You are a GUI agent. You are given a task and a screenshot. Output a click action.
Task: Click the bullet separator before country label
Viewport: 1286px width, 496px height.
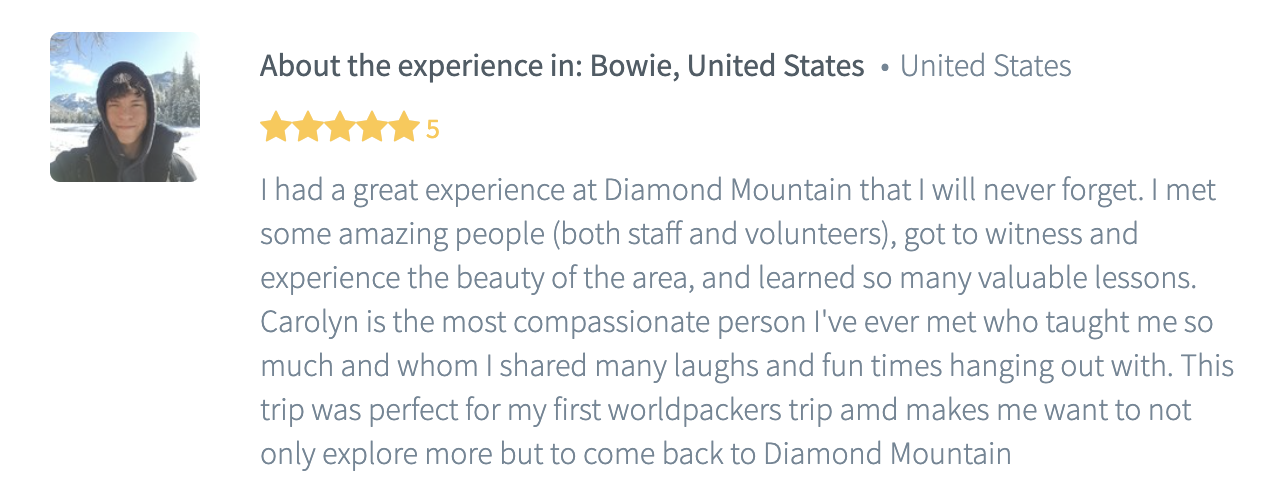(884, 68)
